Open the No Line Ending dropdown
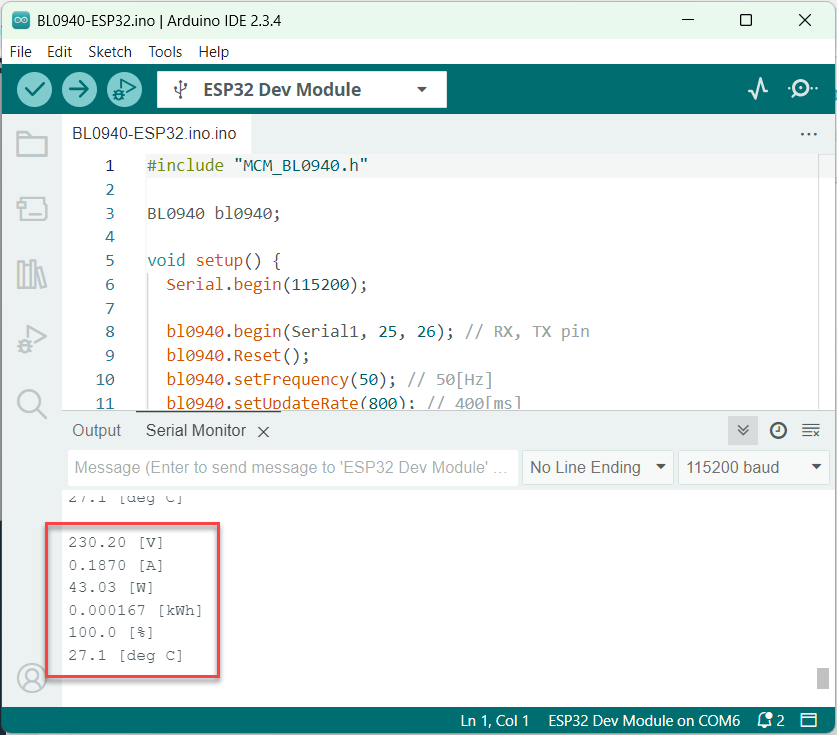 tap(597, 468)
